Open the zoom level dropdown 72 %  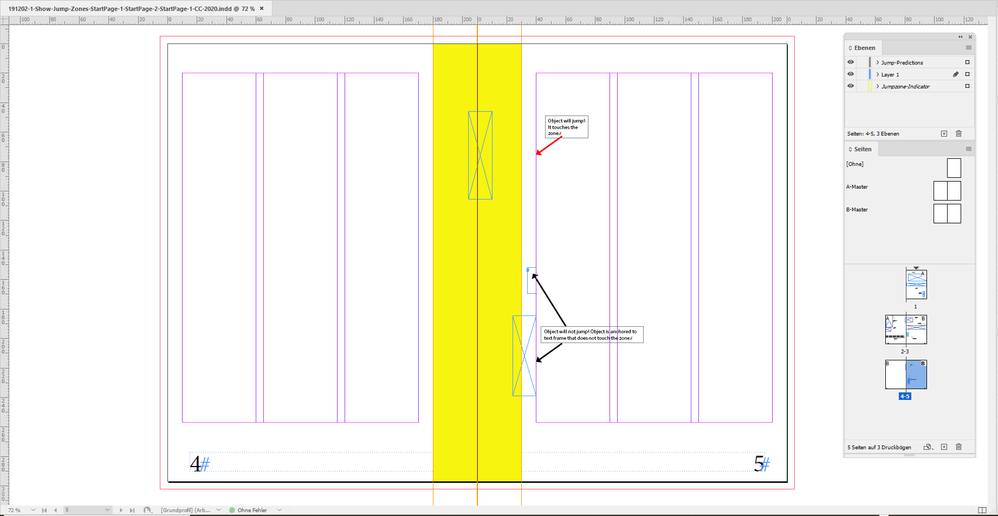[x=32, y=510]
